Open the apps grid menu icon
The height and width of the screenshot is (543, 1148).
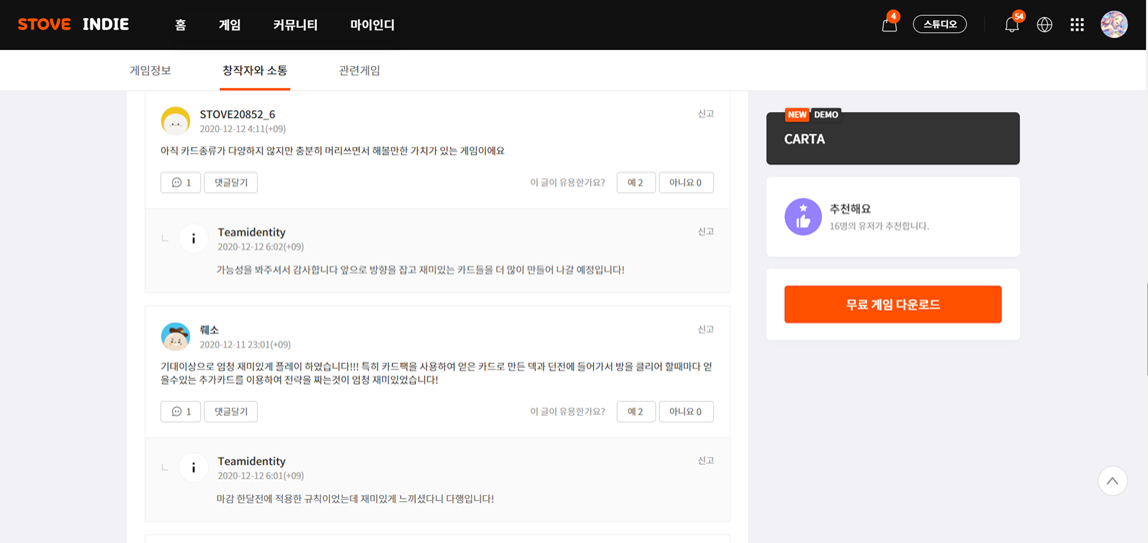coord(1077,25)
